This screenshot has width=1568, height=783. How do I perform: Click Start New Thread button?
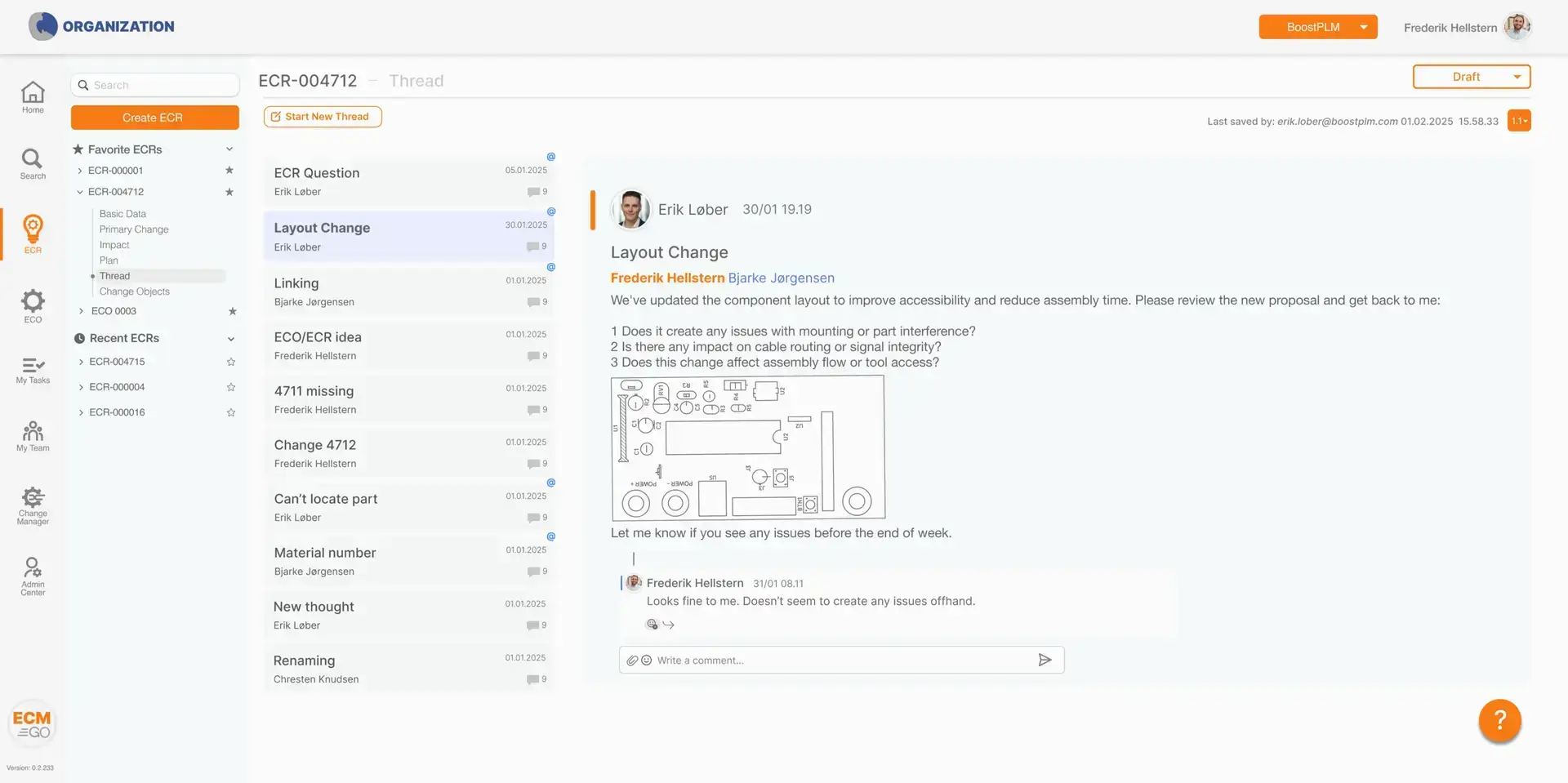pos(323,117)
